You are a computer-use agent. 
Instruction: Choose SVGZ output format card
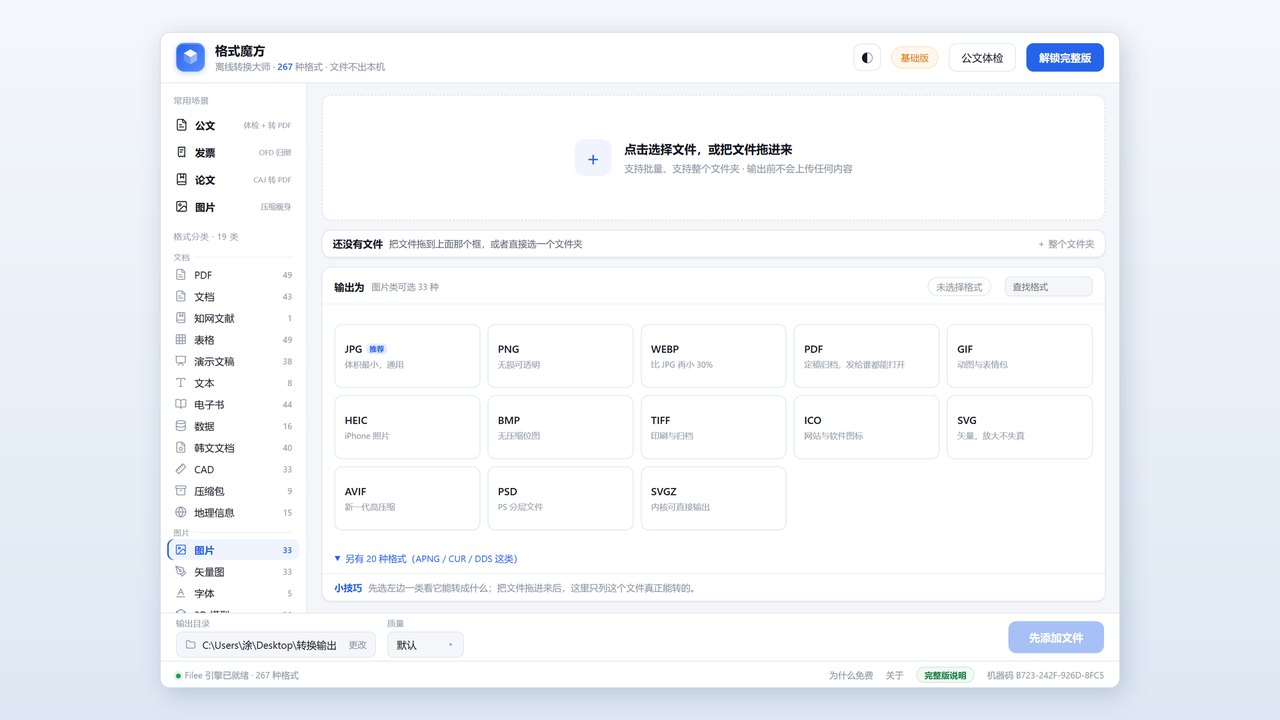tap(713, 498)
